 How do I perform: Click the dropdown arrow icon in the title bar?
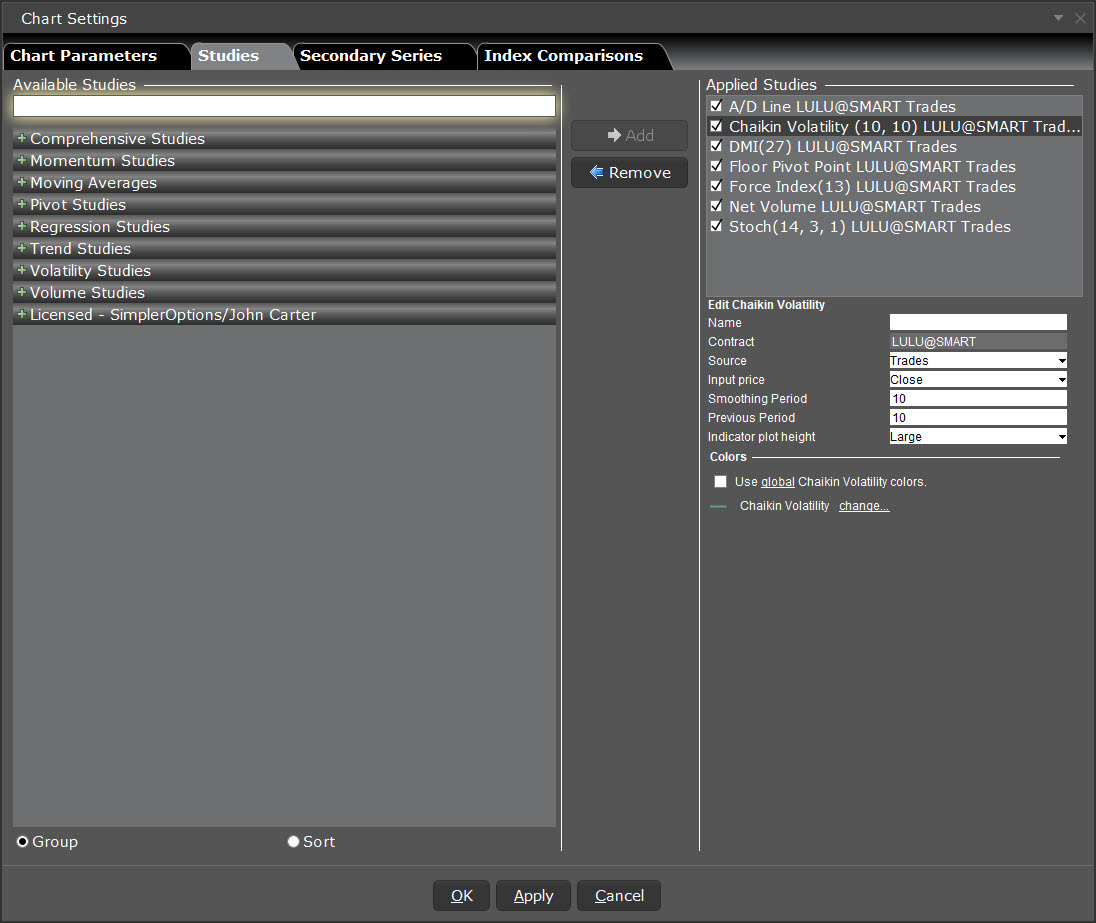click(x=1059, y=18)
